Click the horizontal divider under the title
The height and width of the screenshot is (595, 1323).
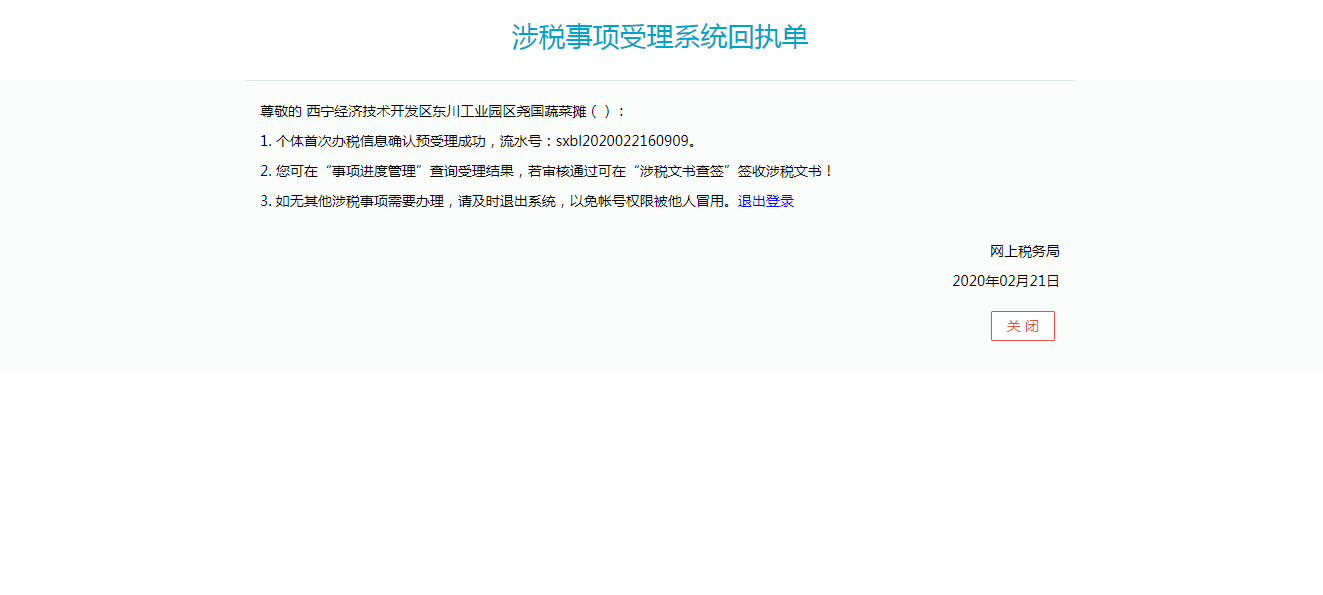[660, 82]
